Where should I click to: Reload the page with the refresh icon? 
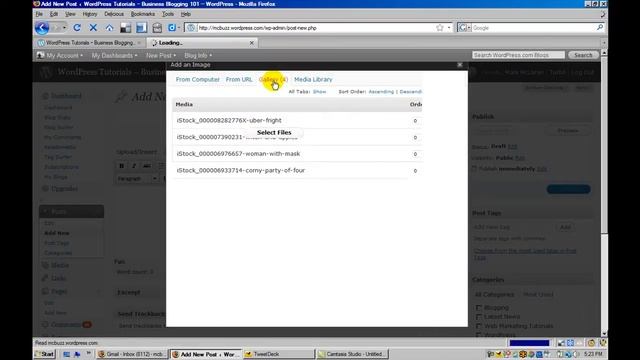click(x=77, y=28)
